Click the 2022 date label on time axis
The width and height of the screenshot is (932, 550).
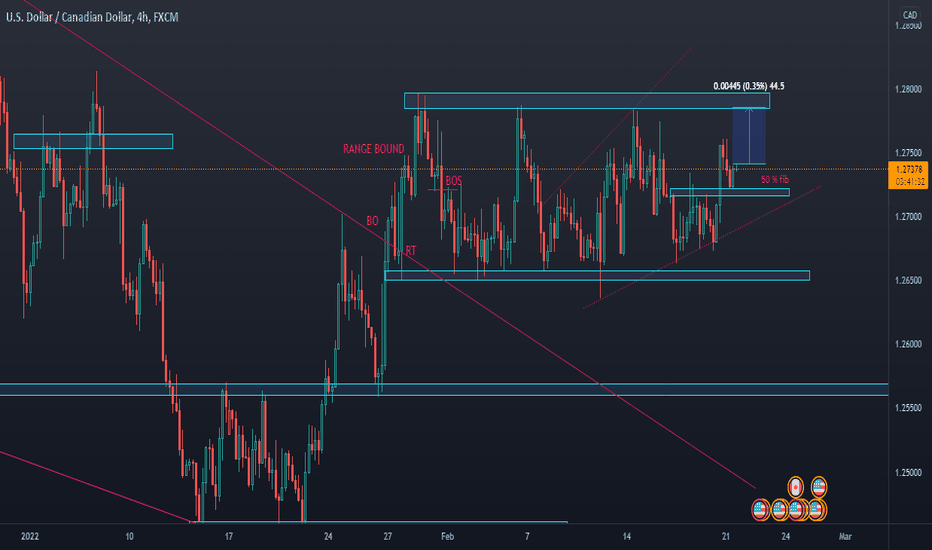pos(30,536)
